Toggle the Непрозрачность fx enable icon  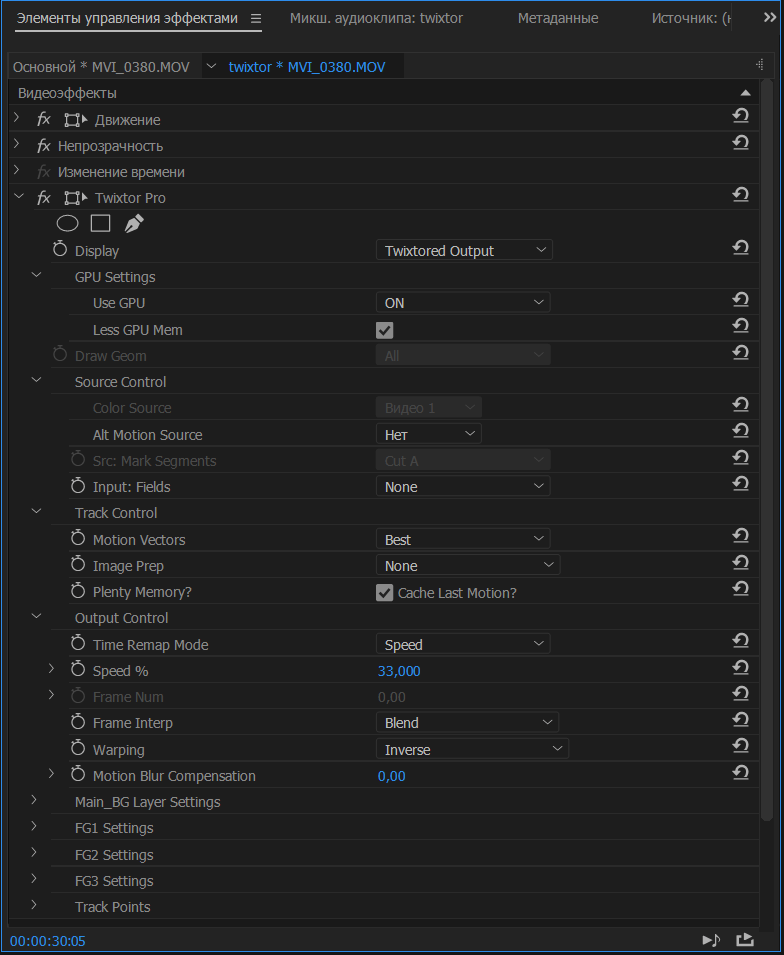43,146
